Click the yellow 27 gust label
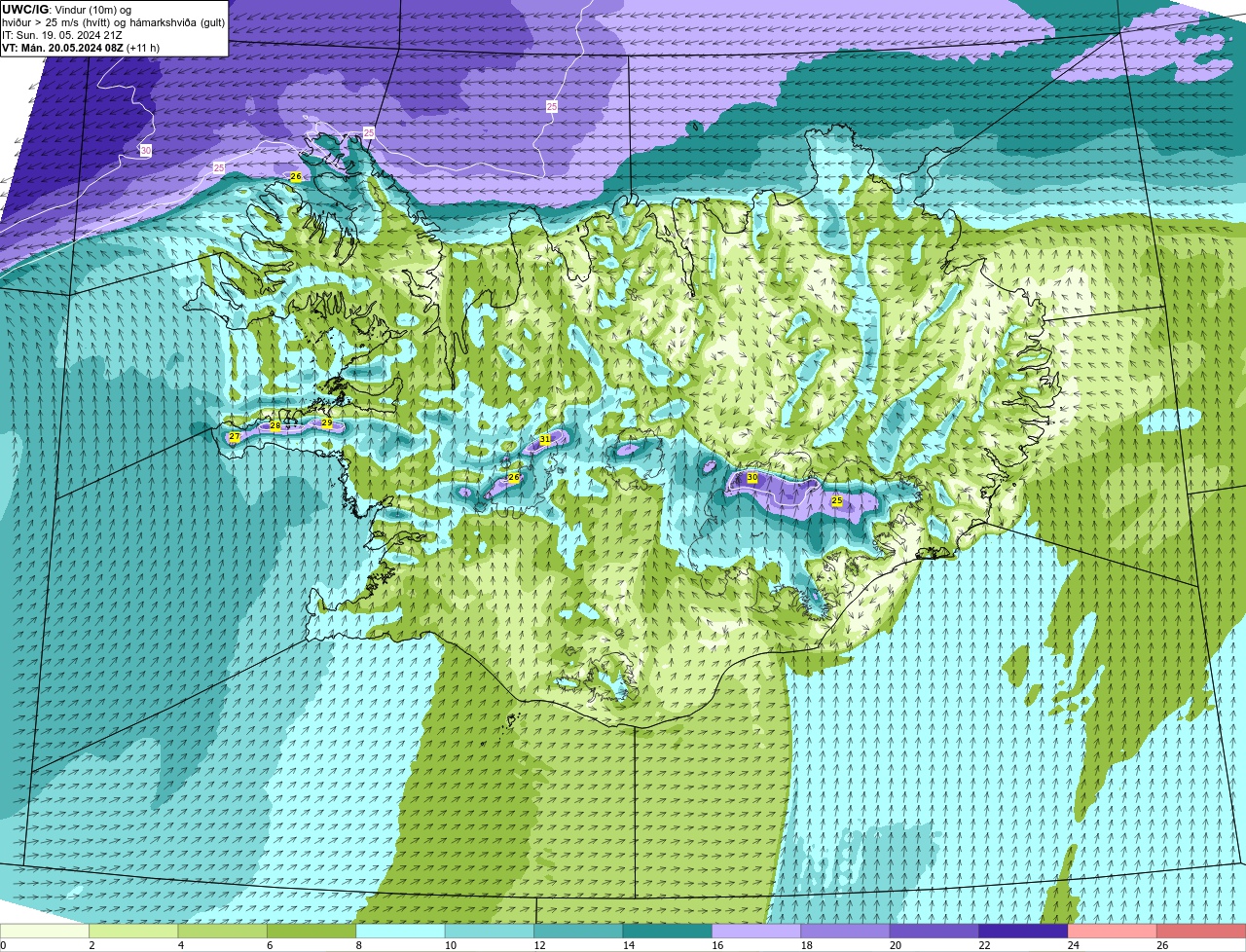This screenshot has height=952, width=1246. coord(235,438)
